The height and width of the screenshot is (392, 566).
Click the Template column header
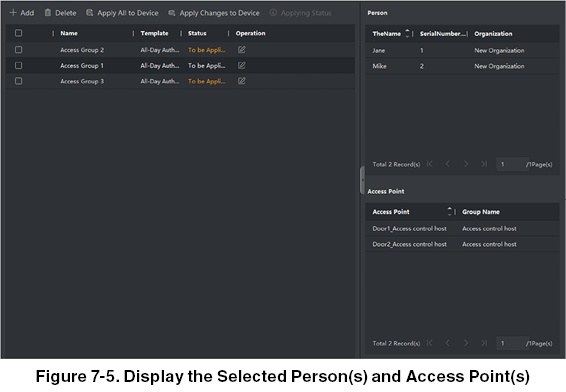click(154, 33)
